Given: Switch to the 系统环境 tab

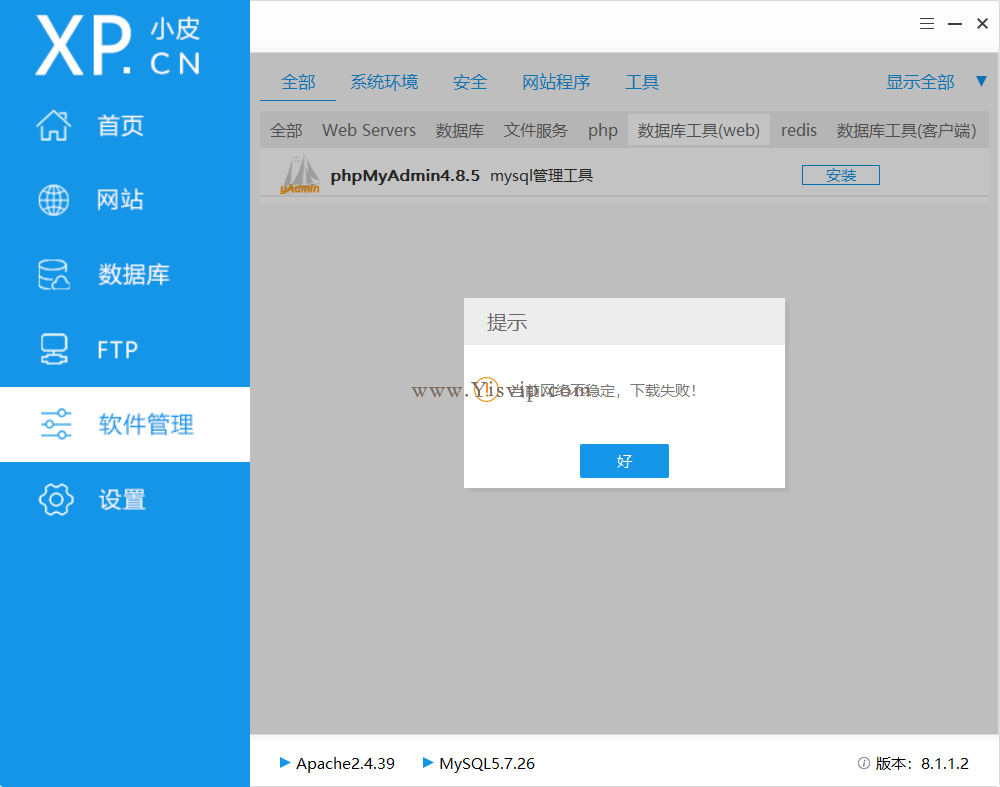Looking at the screenshot, I should click(x=384, y=82).
